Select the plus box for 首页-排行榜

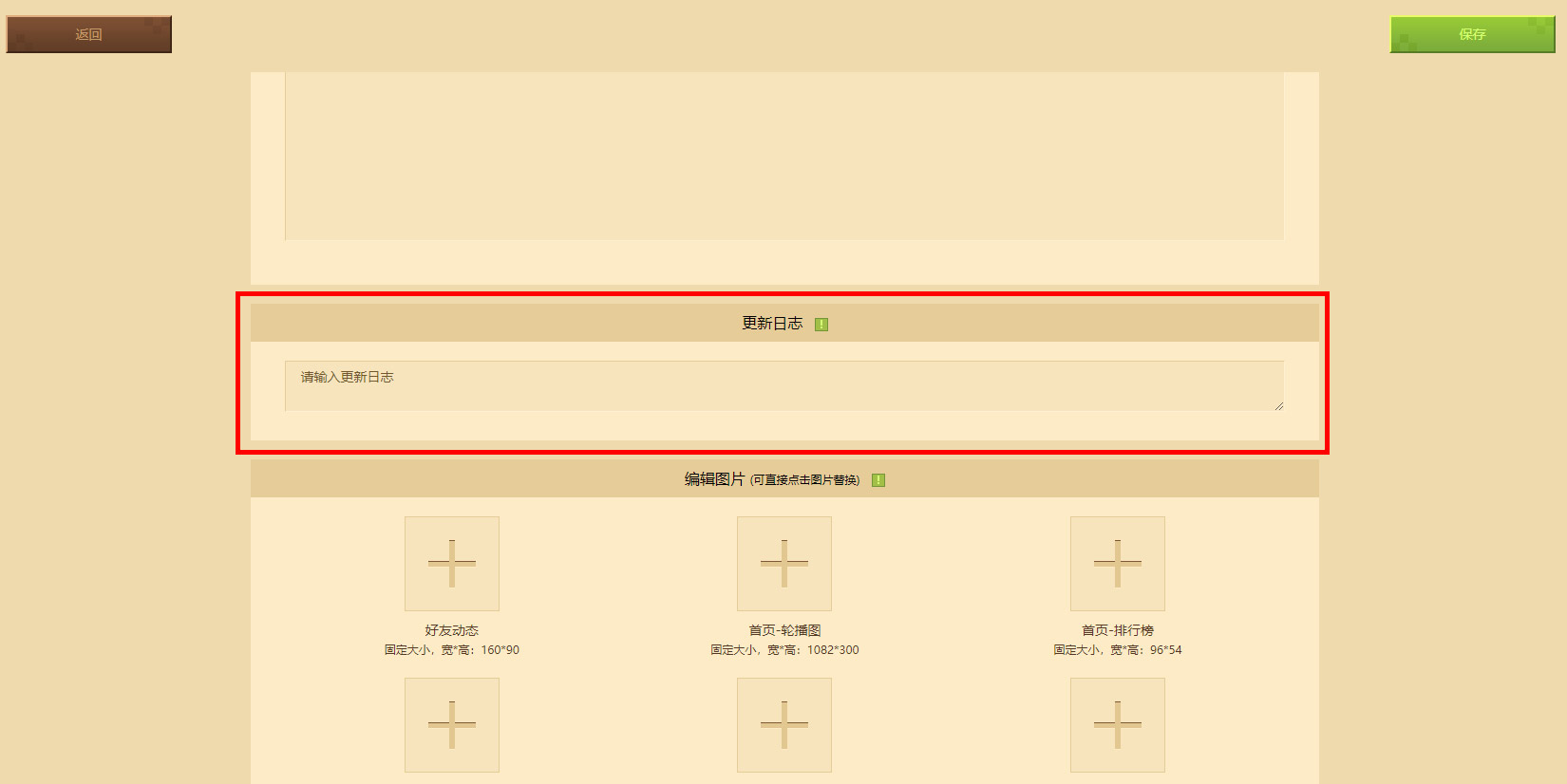pyautogui.click(x=1118, y=564)
